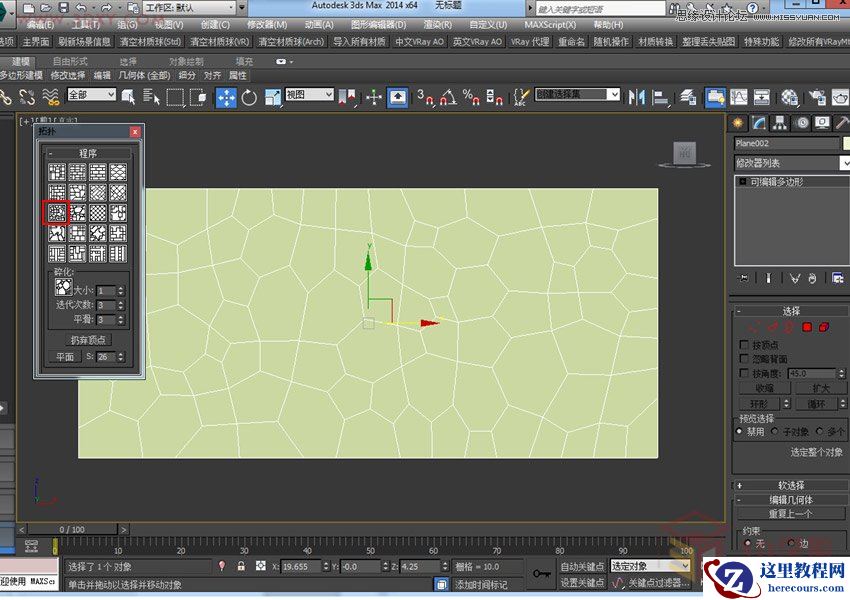Select the Rotate tool in main toolbar
The image size is (850, 600).
247,97
